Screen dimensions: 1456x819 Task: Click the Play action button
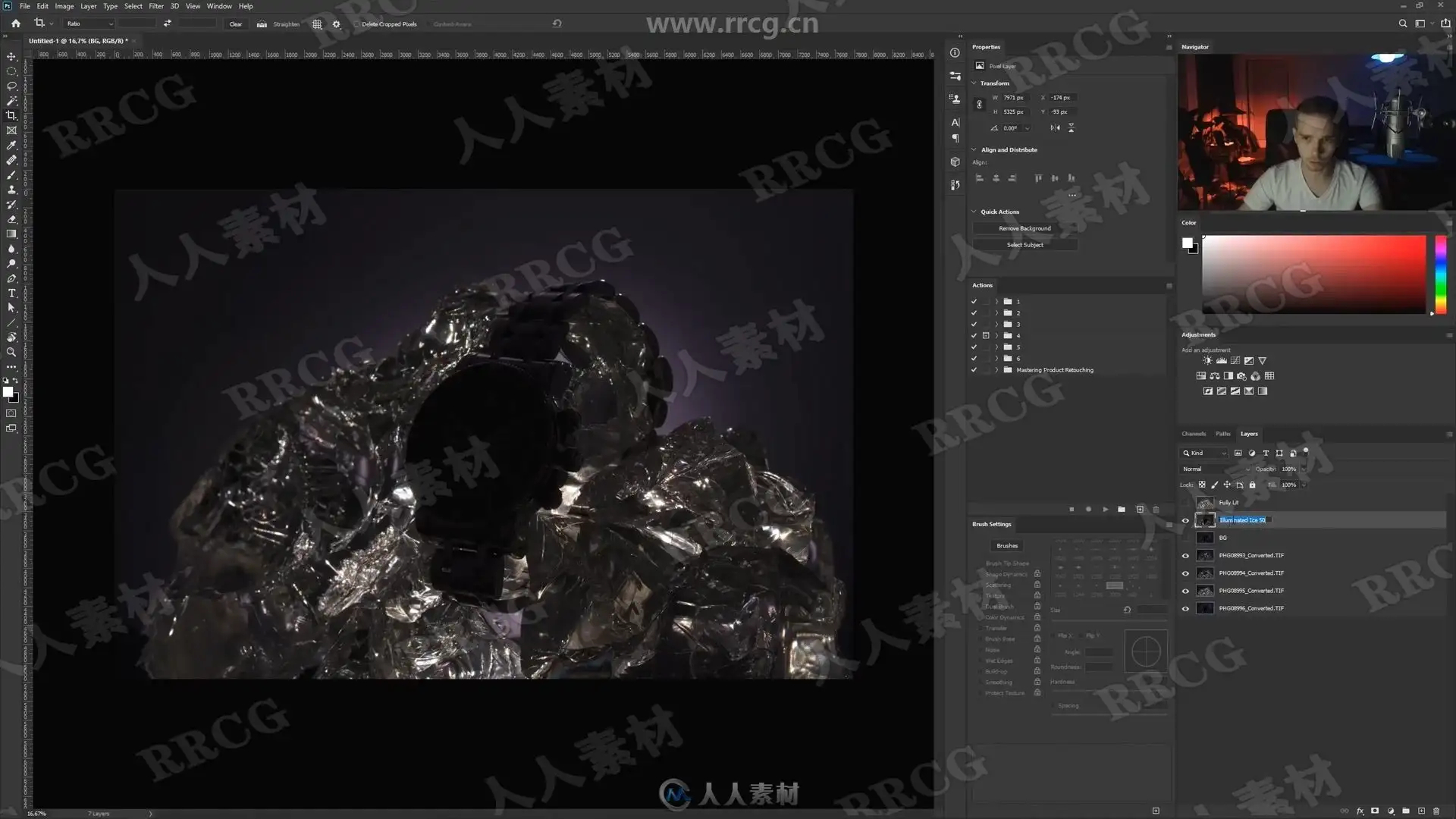(1105, 510)
